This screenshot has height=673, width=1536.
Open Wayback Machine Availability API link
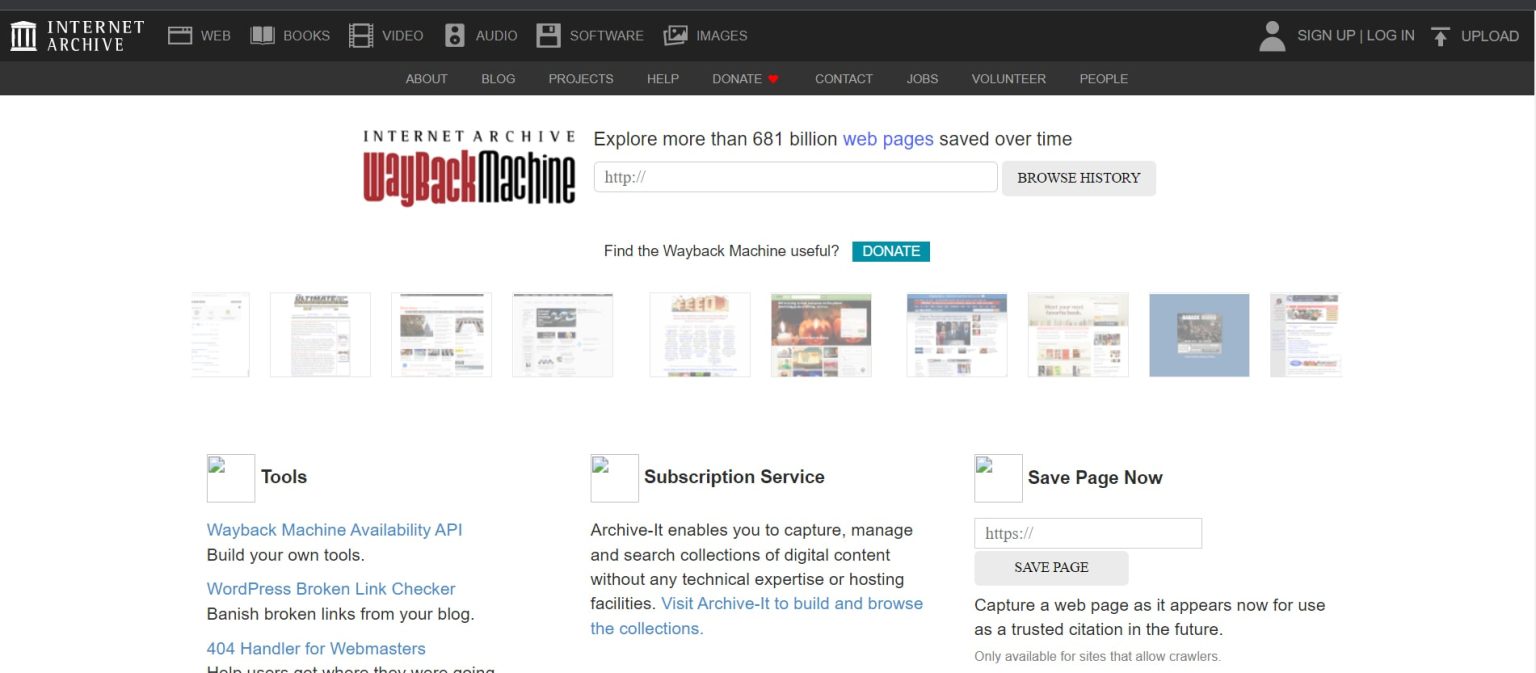click(335, 530)
